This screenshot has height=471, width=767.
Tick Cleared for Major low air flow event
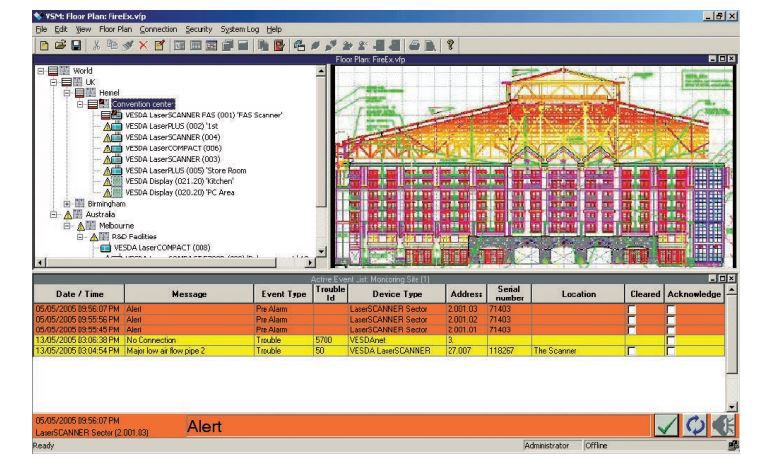632,351
